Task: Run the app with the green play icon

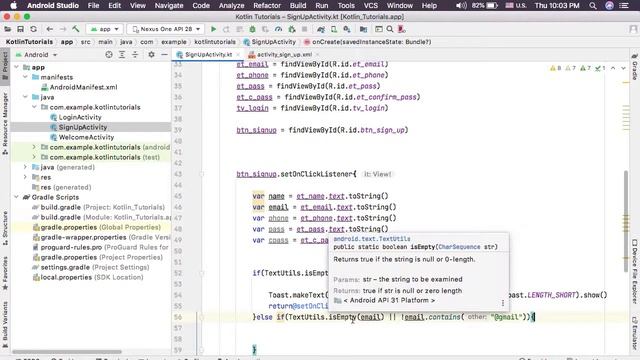Action: (213, 29)
